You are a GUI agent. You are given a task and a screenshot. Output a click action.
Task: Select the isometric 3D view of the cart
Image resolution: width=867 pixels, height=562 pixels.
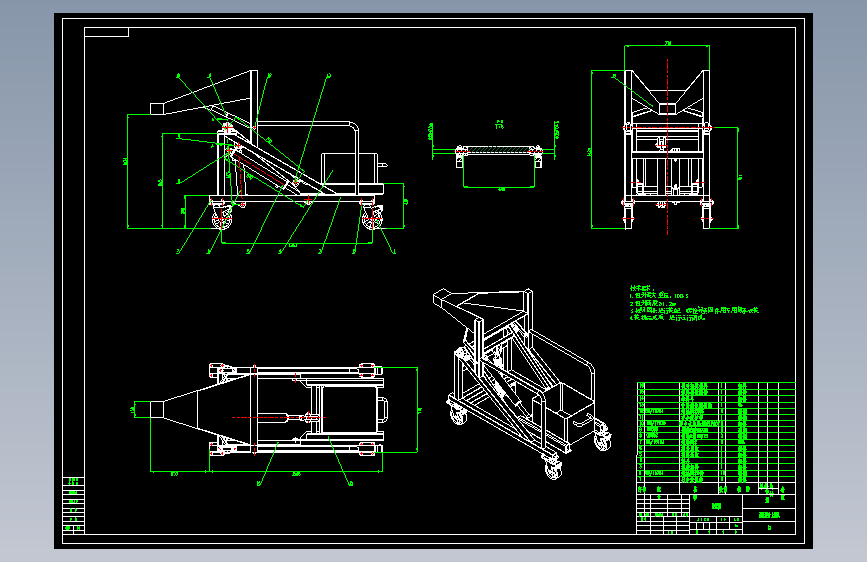click(523, 383)
